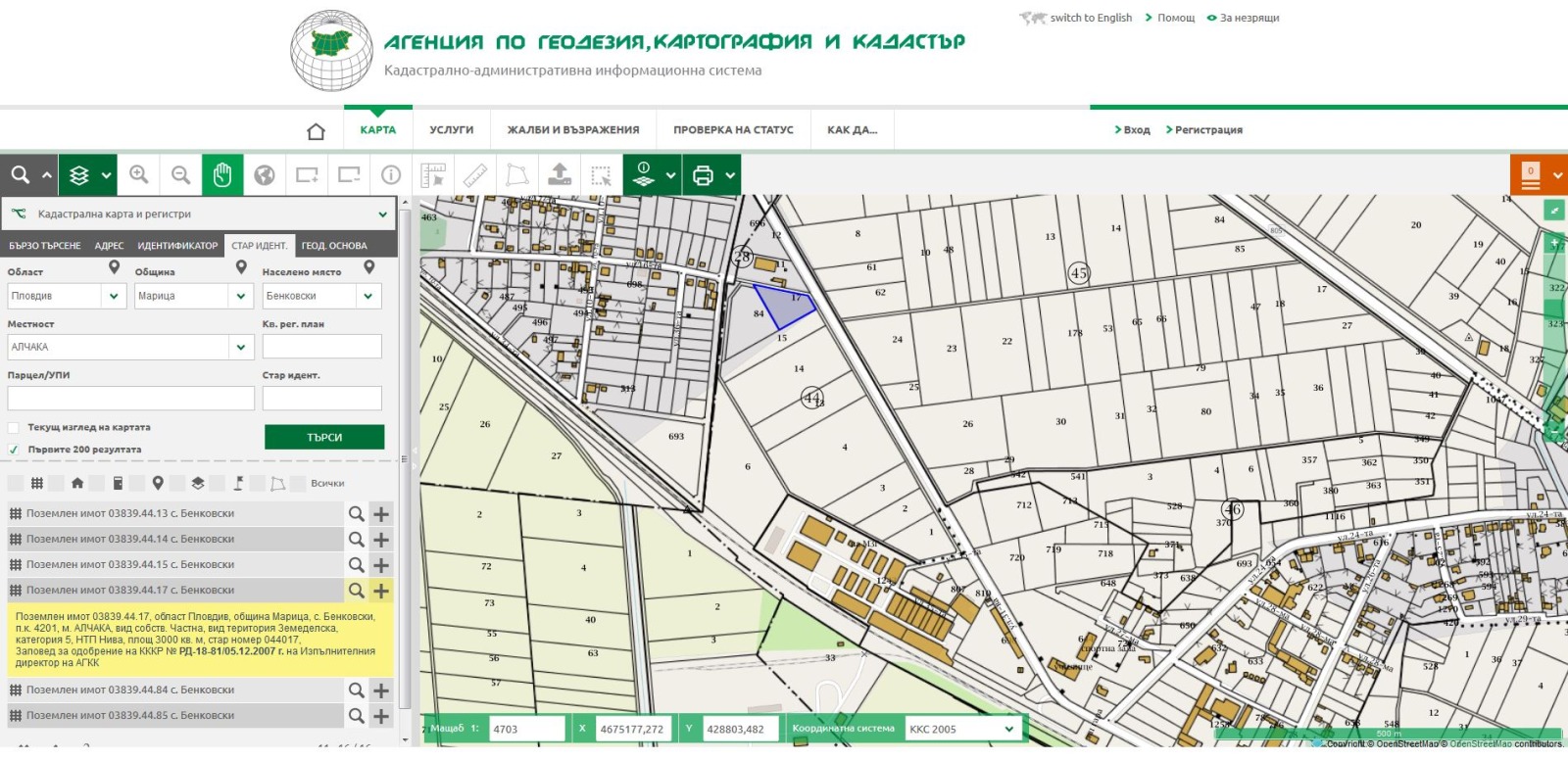Click the Регистрация link

pos(1207,130)
